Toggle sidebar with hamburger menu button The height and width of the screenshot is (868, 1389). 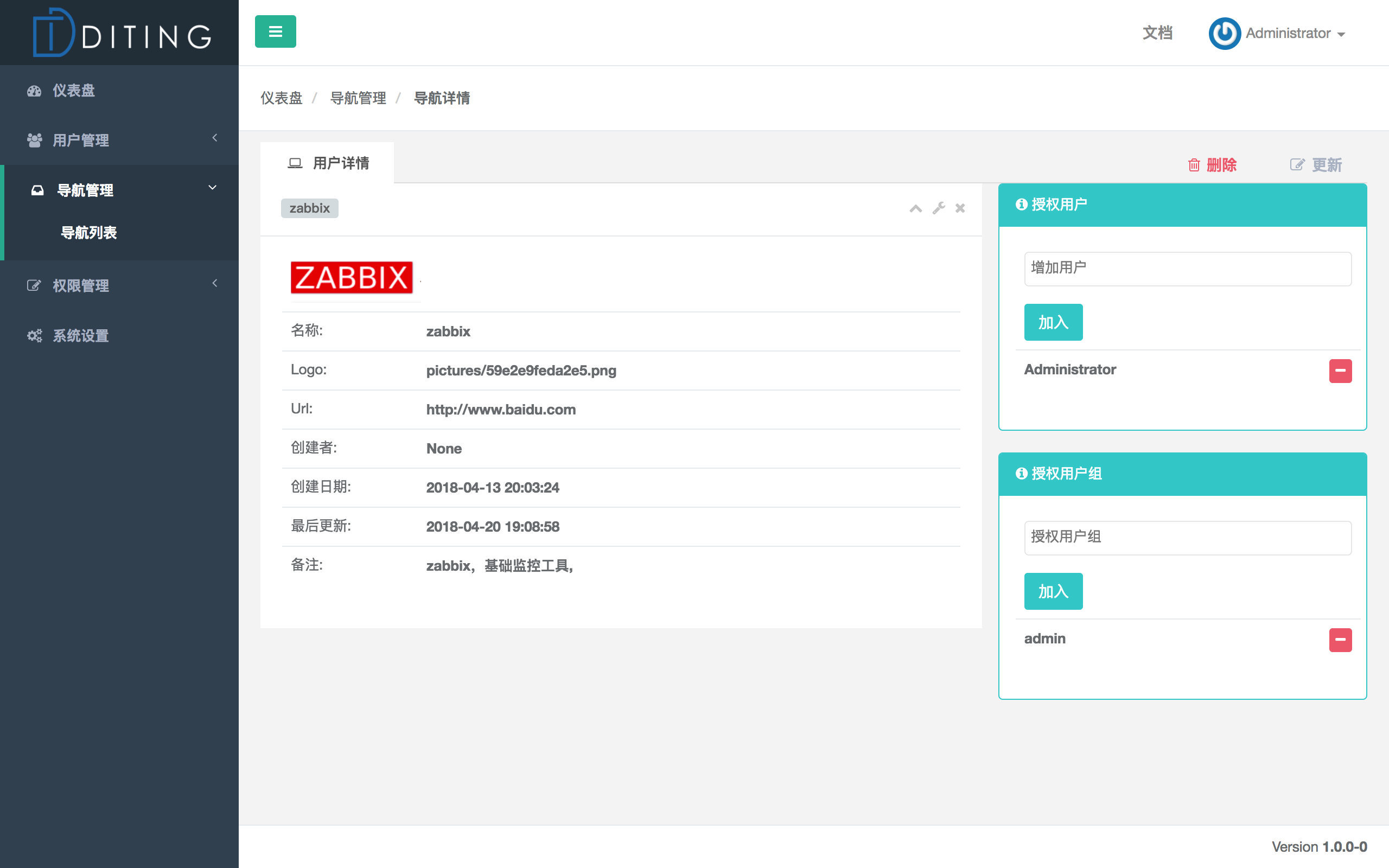(x=275, y=31)
